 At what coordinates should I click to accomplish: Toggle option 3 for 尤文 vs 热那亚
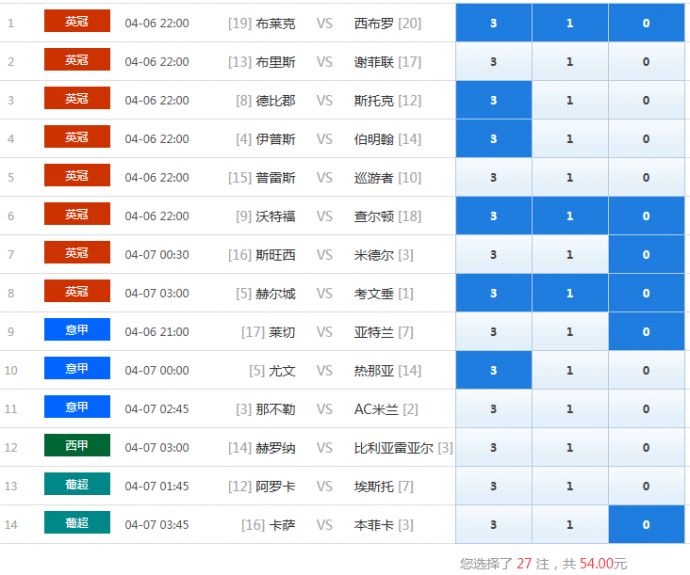pos(493,371)
